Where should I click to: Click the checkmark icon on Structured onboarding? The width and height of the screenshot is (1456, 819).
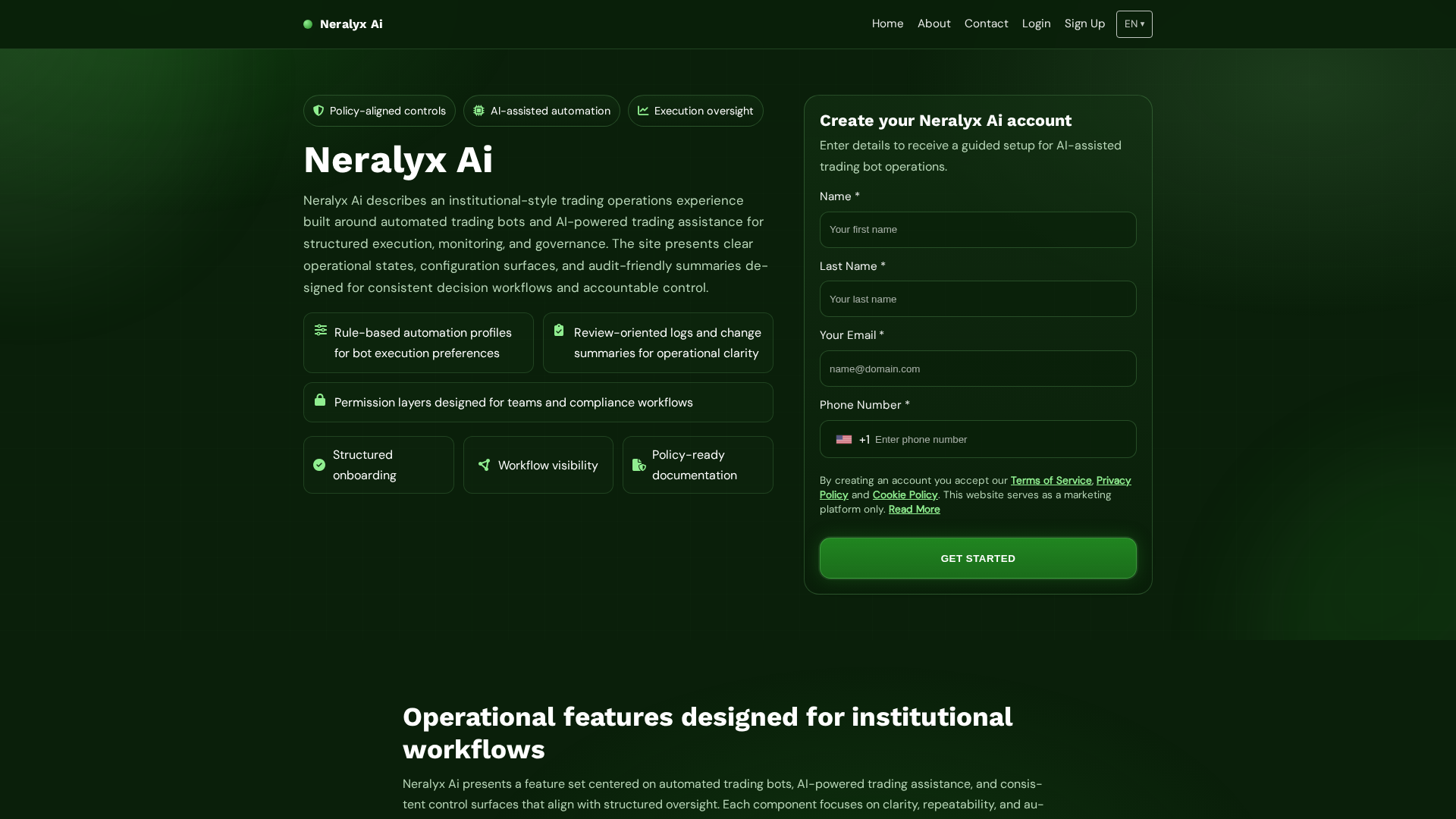(x=319, y=465)
